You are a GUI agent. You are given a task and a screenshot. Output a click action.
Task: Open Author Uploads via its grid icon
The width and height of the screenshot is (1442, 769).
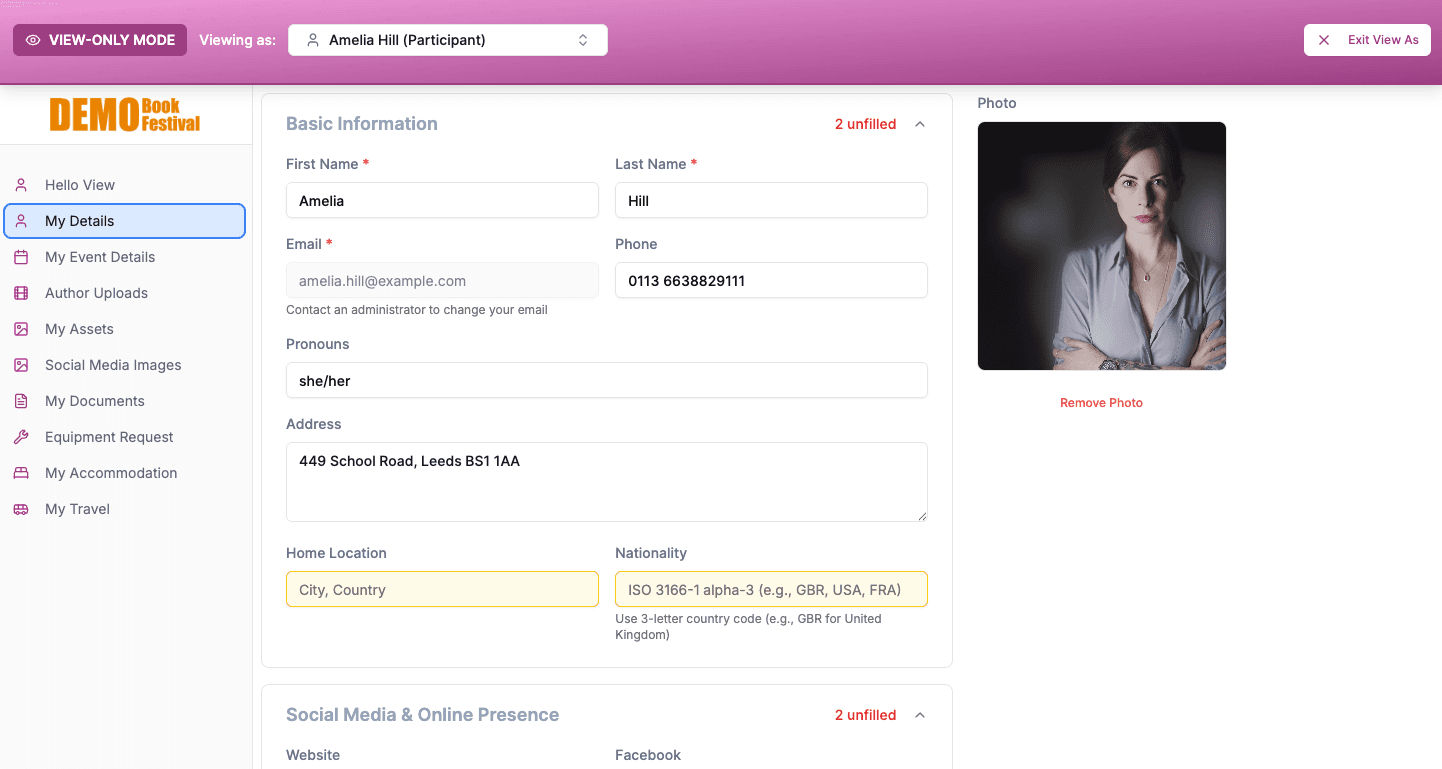click(x=21, y=293)
